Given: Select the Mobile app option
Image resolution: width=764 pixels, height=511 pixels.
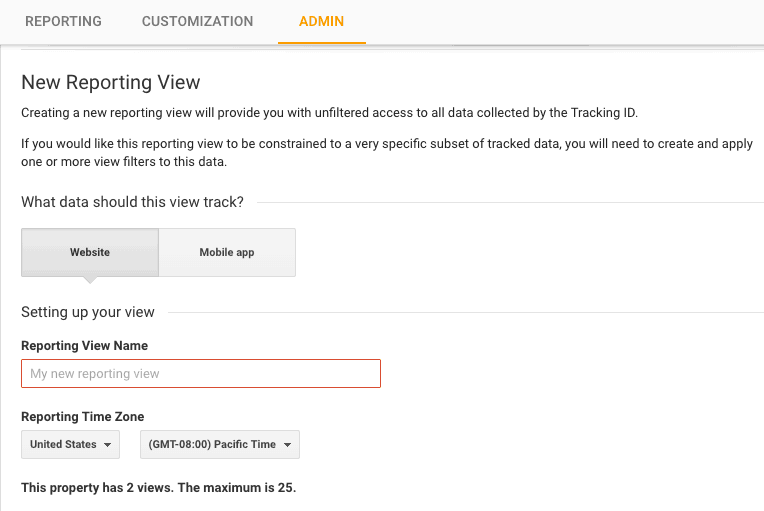Looking at the screenshot, I should tap(227, 252).
